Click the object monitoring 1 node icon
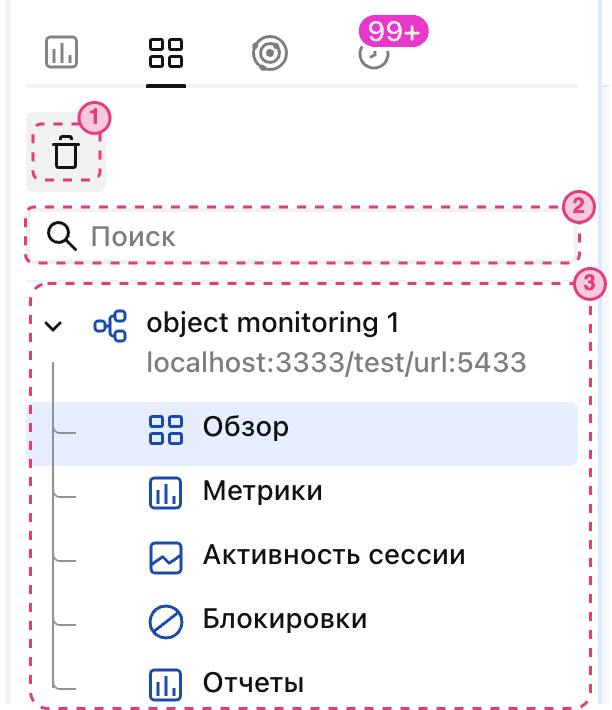This screenshot has width=612, height=710. (110, 324)
